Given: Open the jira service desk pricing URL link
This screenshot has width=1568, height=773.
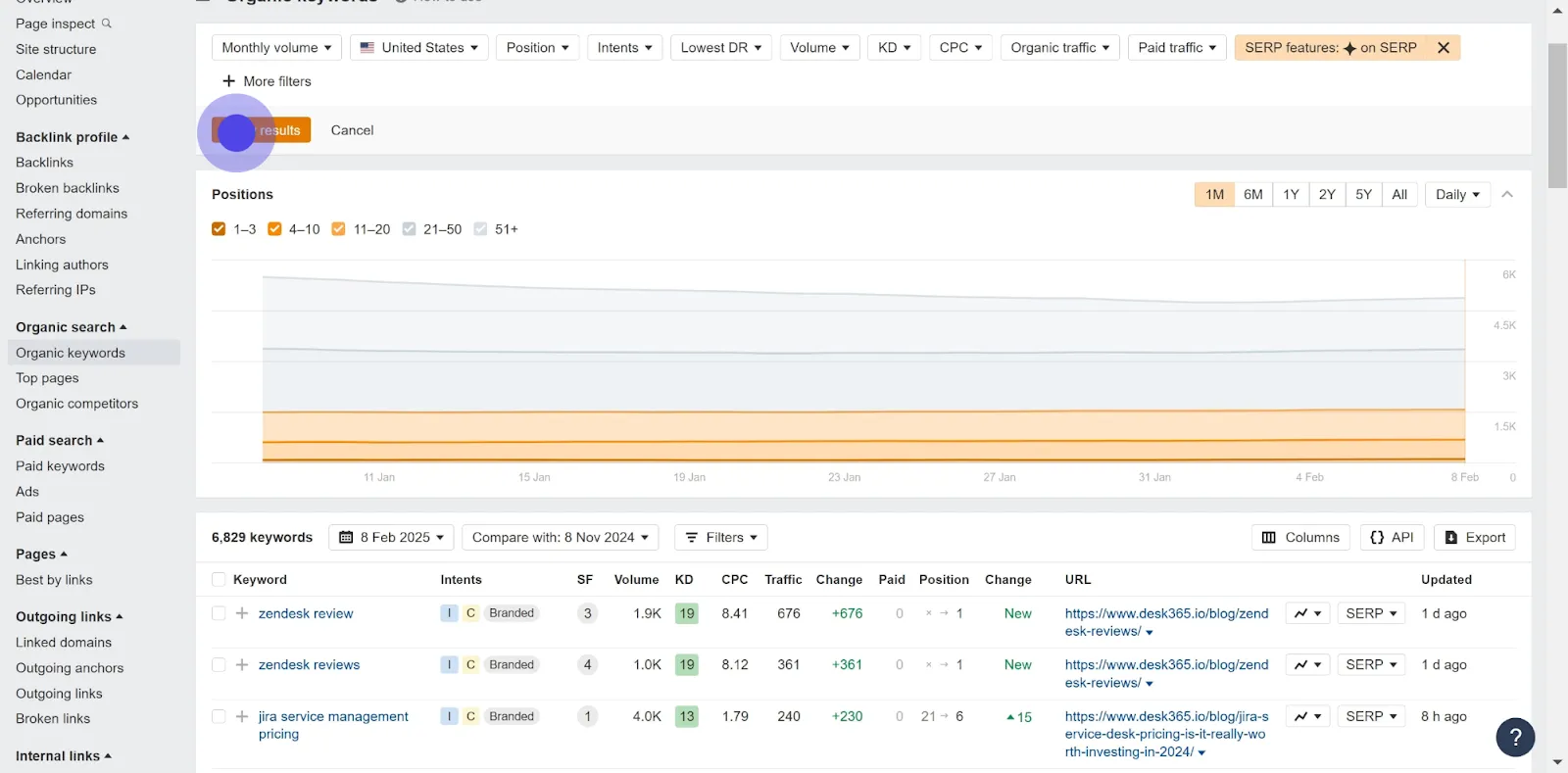Looking at the screenshot, I should click(x=1166, y=734).
